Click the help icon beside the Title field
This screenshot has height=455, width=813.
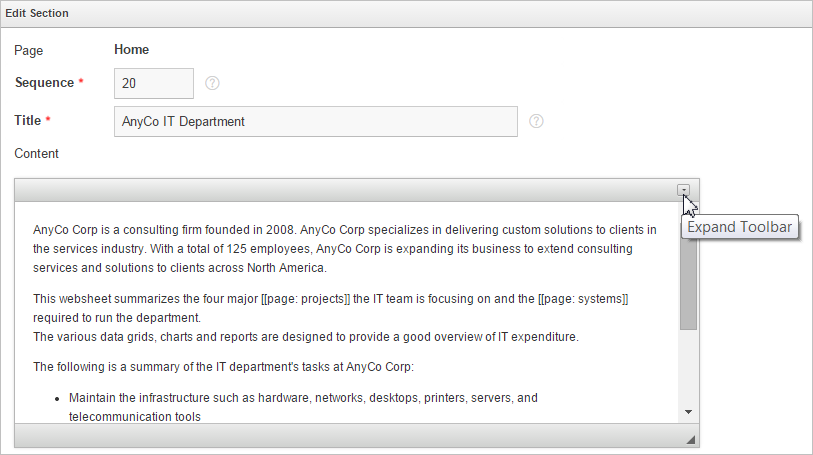[x=536, y=121]
